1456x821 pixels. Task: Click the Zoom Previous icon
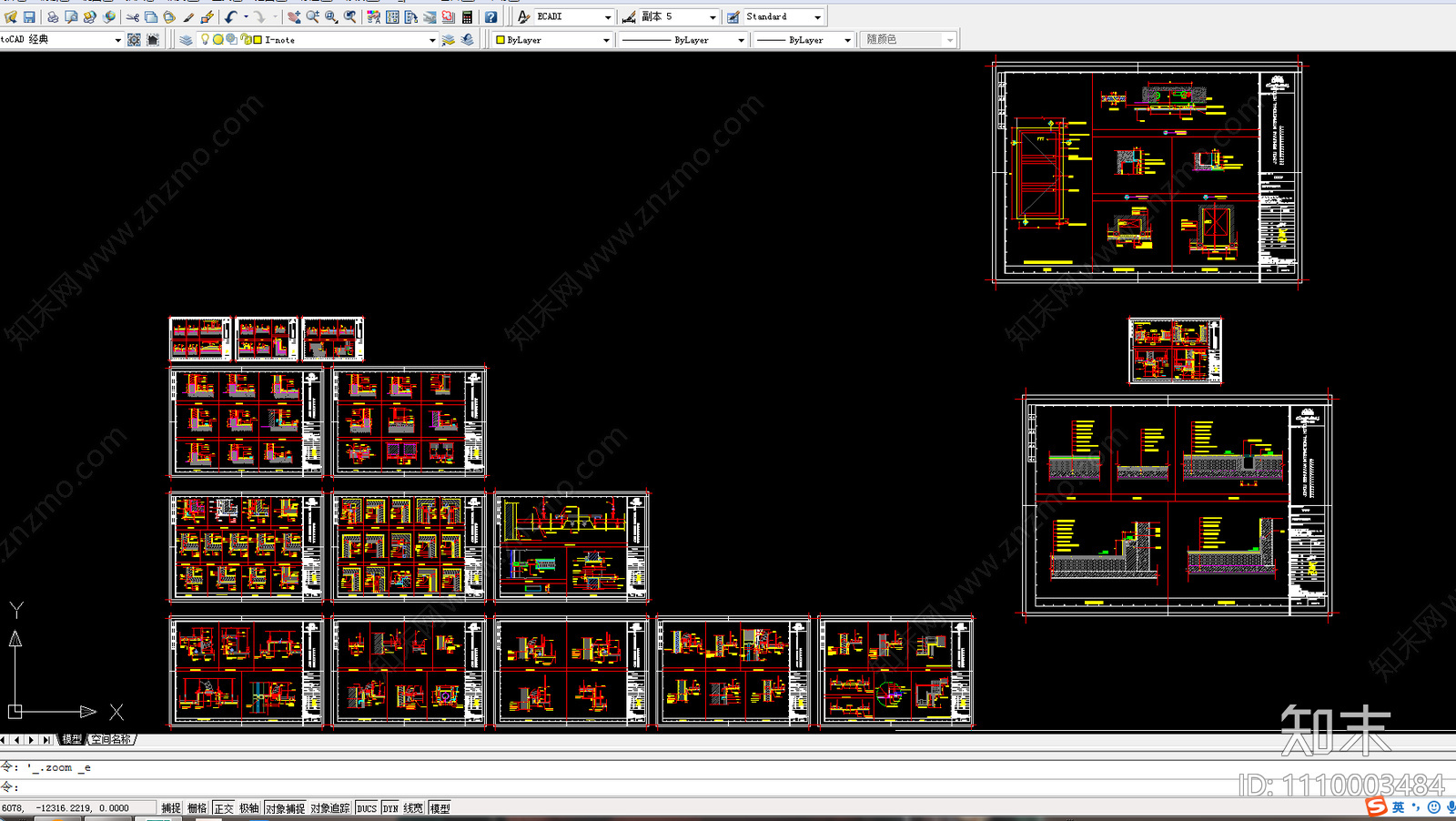click(350, 16)
